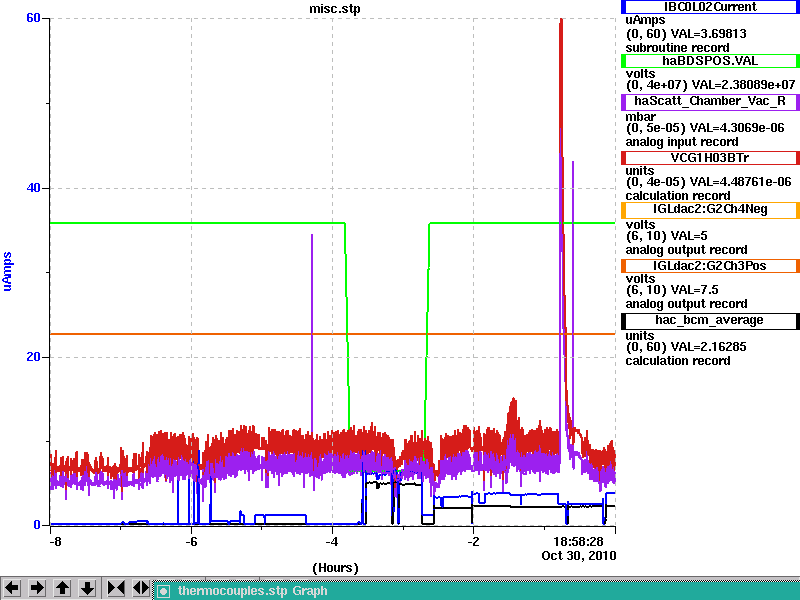Select hac_bcm_average legend button
The image size is (800, 600).
click(x=710, y=320)
